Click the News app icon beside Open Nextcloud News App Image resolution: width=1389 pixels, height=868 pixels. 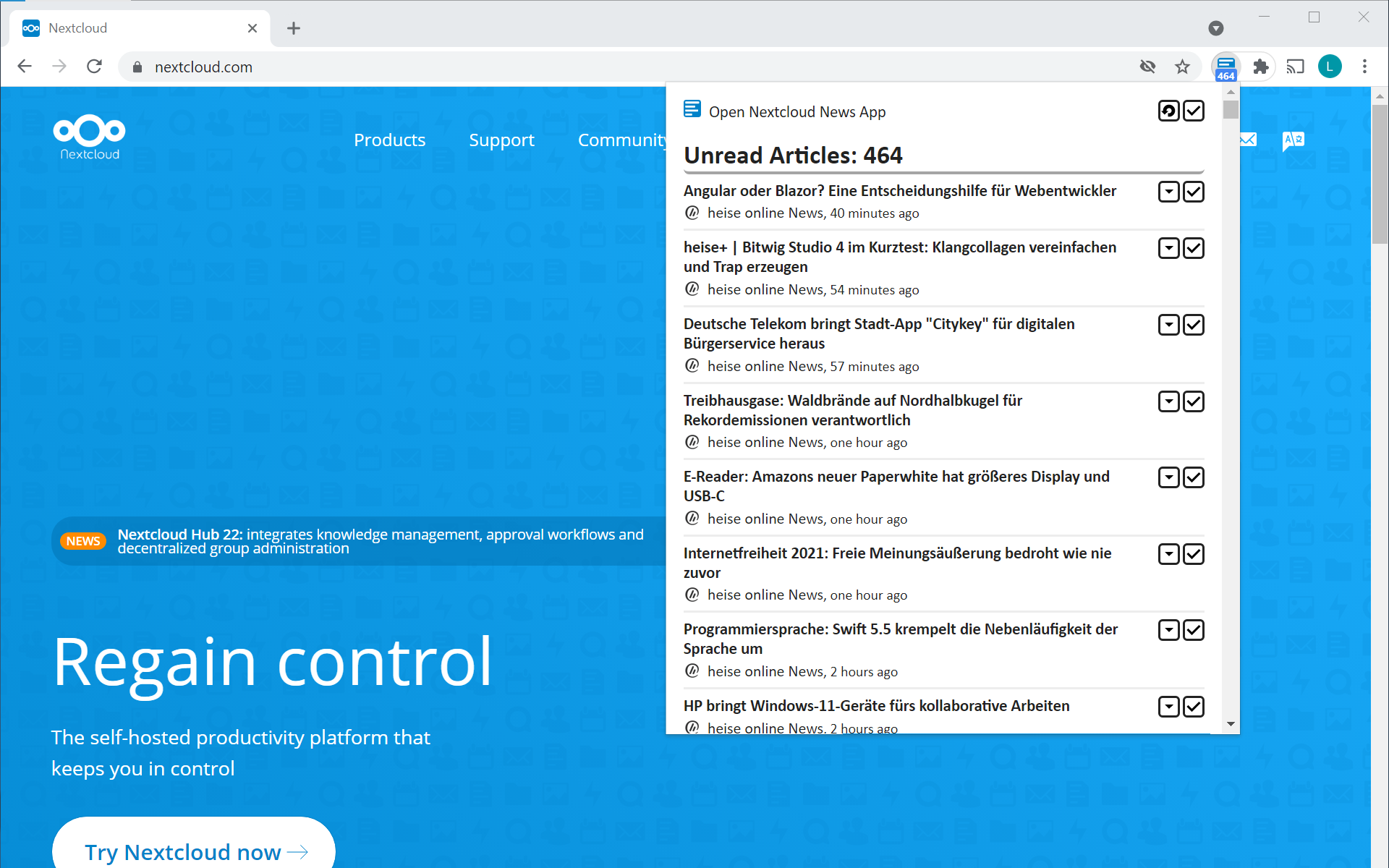point(692,109)
